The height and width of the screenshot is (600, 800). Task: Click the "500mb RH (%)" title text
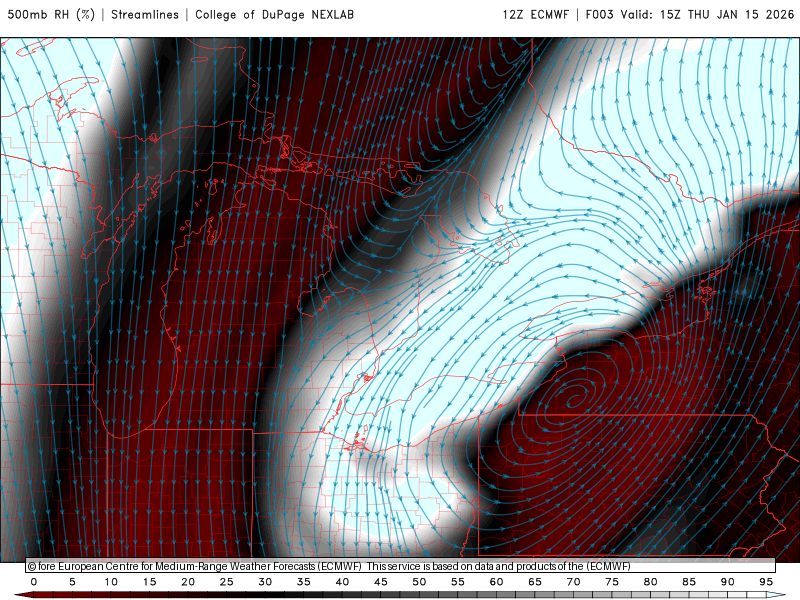(52, 15)
